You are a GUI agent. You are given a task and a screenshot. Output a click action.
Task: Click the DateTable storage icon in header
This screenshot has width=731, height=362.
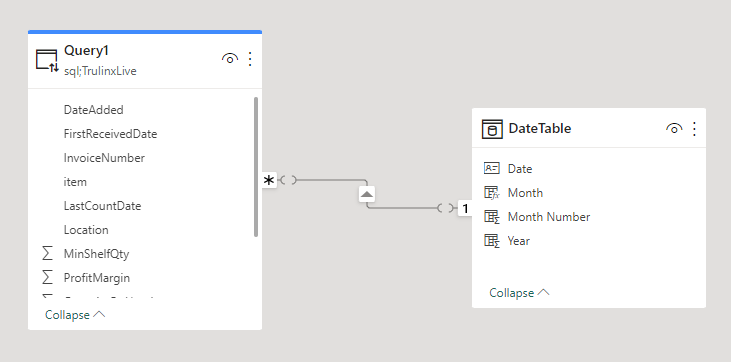492,129
